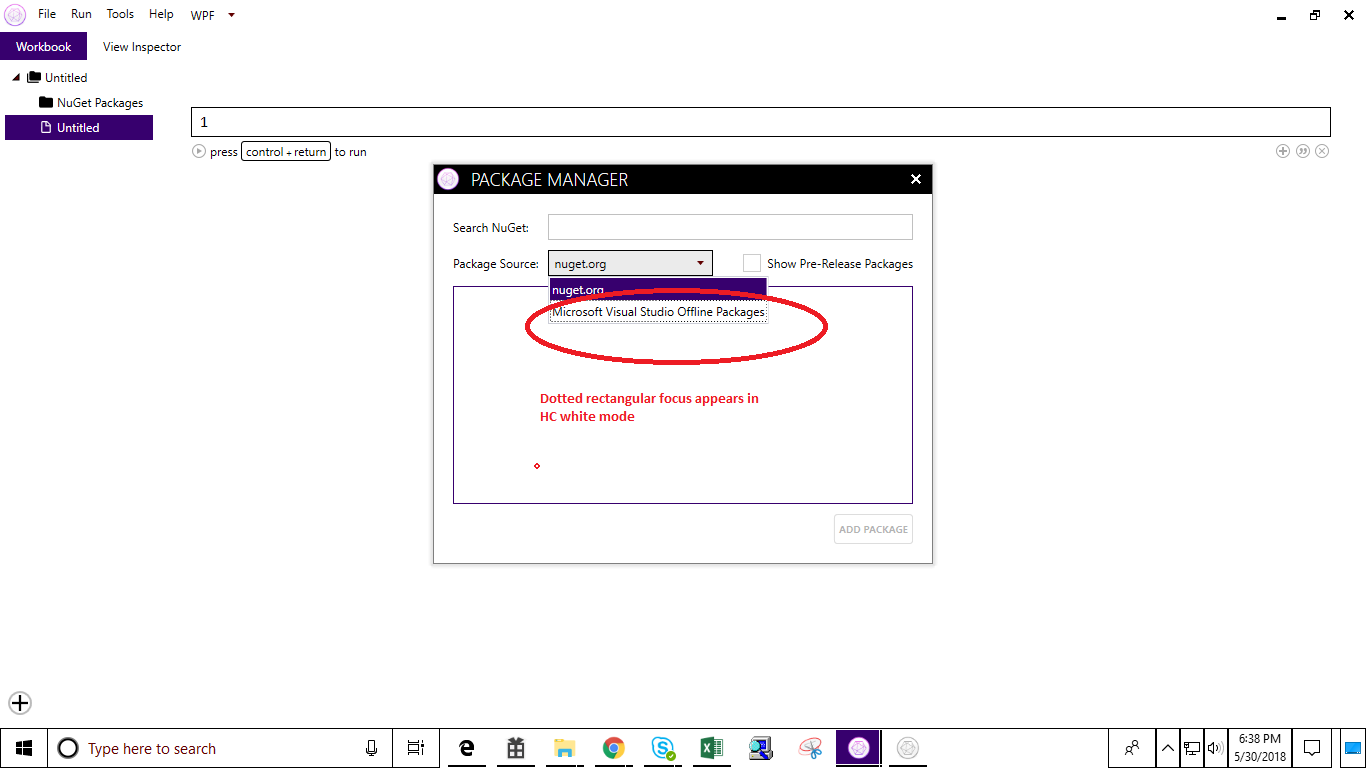This screenshot has height=768, width=1366.
Task: Click the Search NuGet input field
Action: coord(729,226)
